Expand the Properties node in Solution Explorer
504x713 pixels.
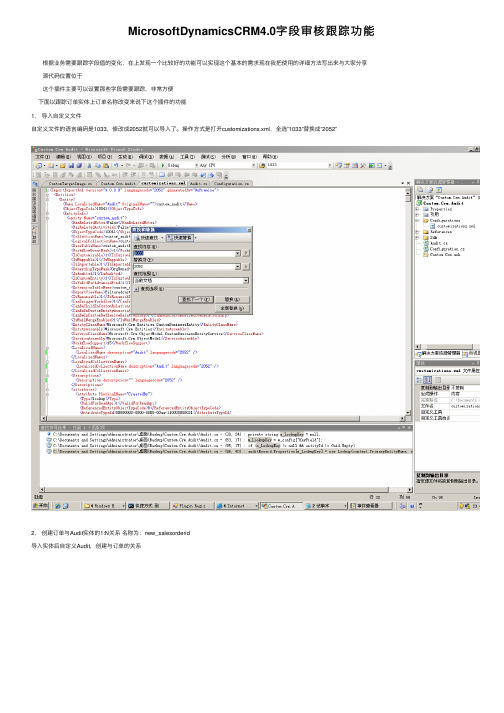tap(418, 209)
